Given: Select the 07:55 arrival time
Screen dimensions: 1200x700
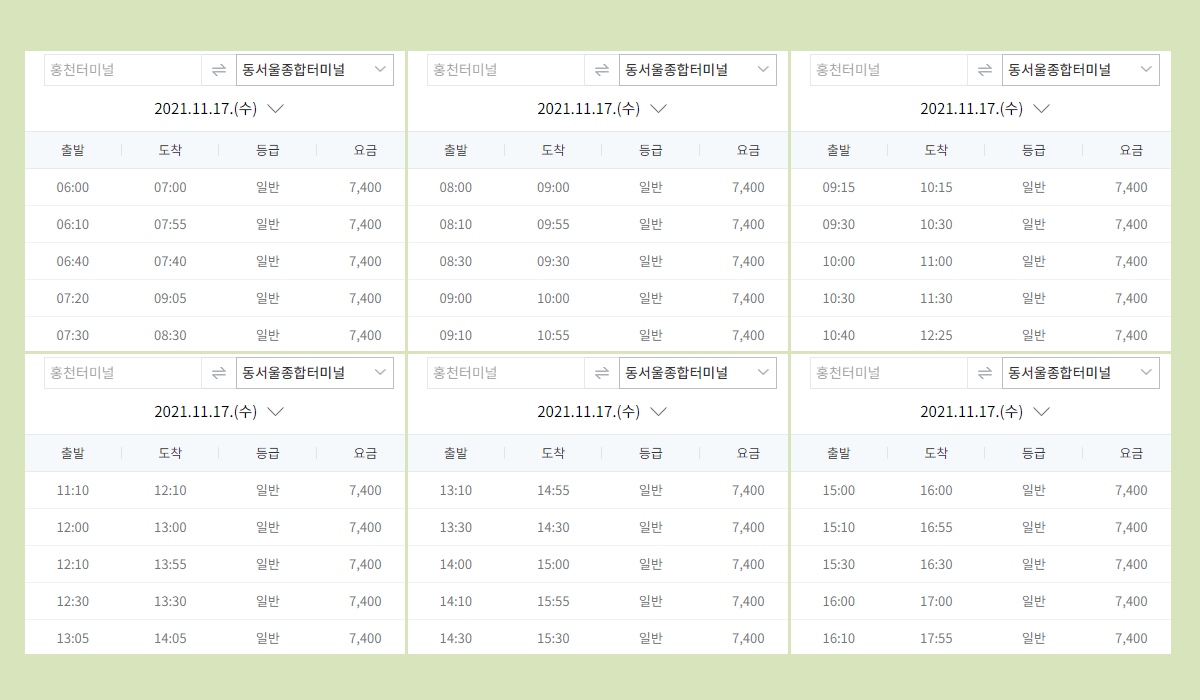Looking at the screenshot, I should click(x=170, y=225).
